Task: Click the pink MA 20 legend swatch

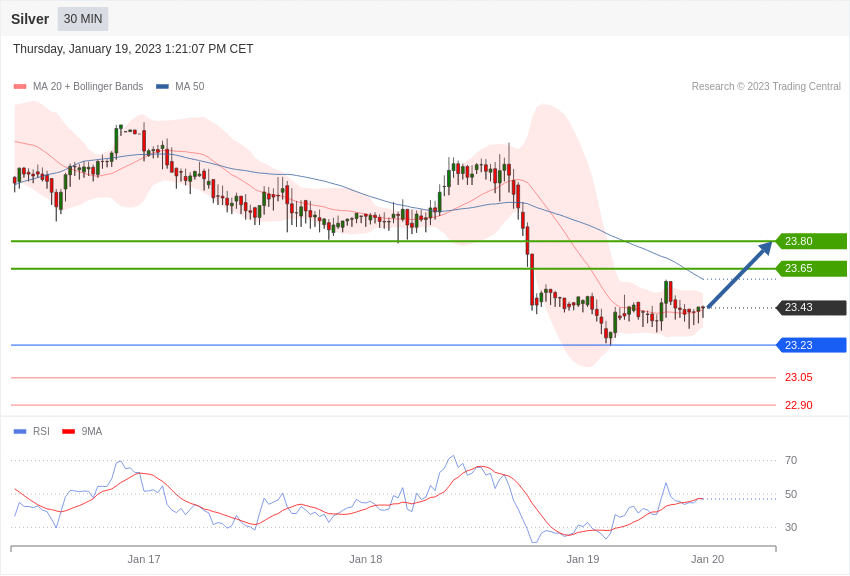Action: 20,86
